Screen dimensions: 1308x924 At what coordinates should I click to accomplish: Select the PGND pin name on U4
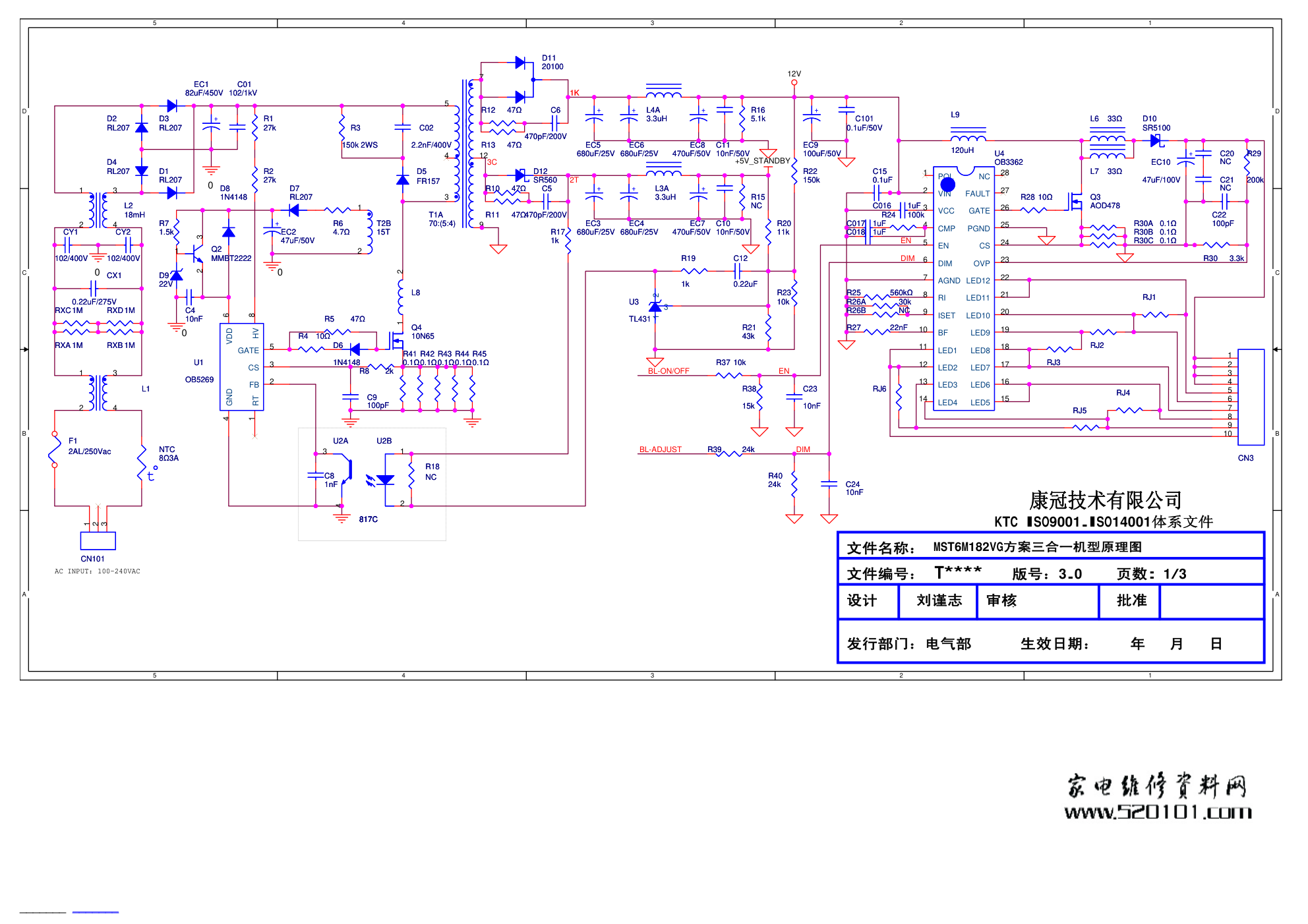[x=978, y=229]
